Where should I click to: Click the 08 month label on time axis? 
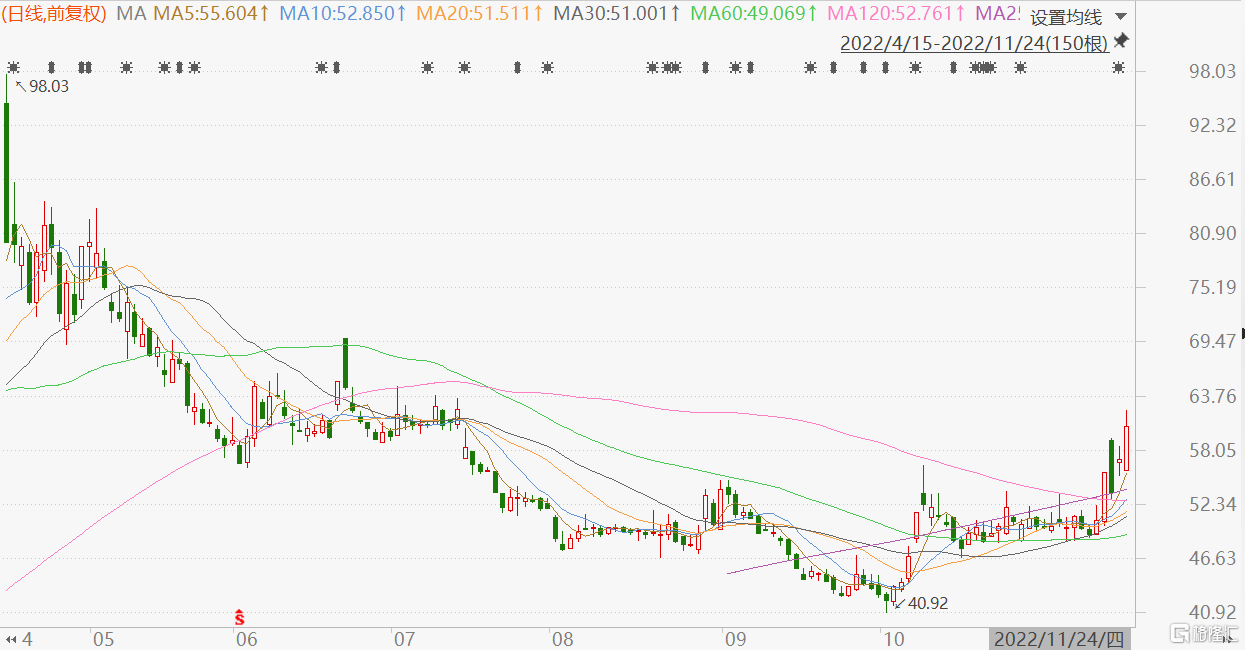click(562, 638)
